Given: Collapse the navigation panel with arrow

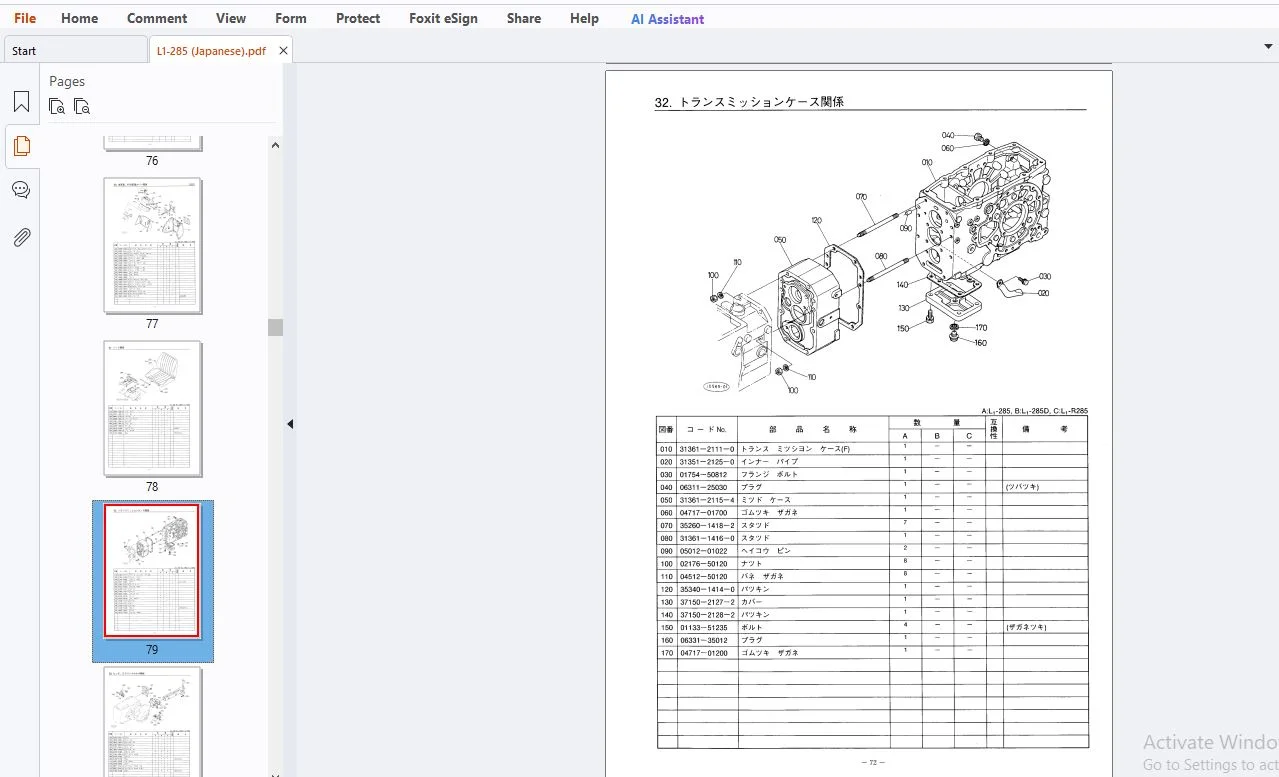Looking at the screenshot, I should pos(290,424).
